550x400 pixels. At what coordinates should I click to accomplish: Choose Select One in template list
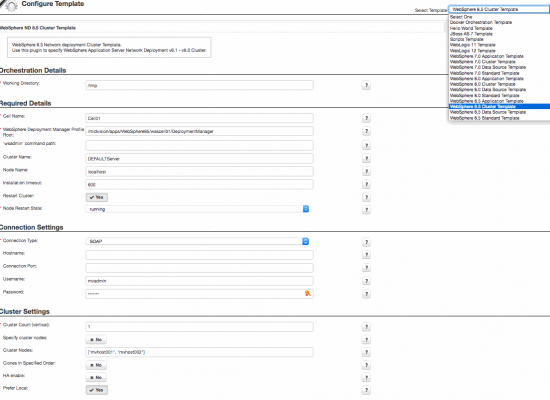pyautogui.click(x=499, y=17)
